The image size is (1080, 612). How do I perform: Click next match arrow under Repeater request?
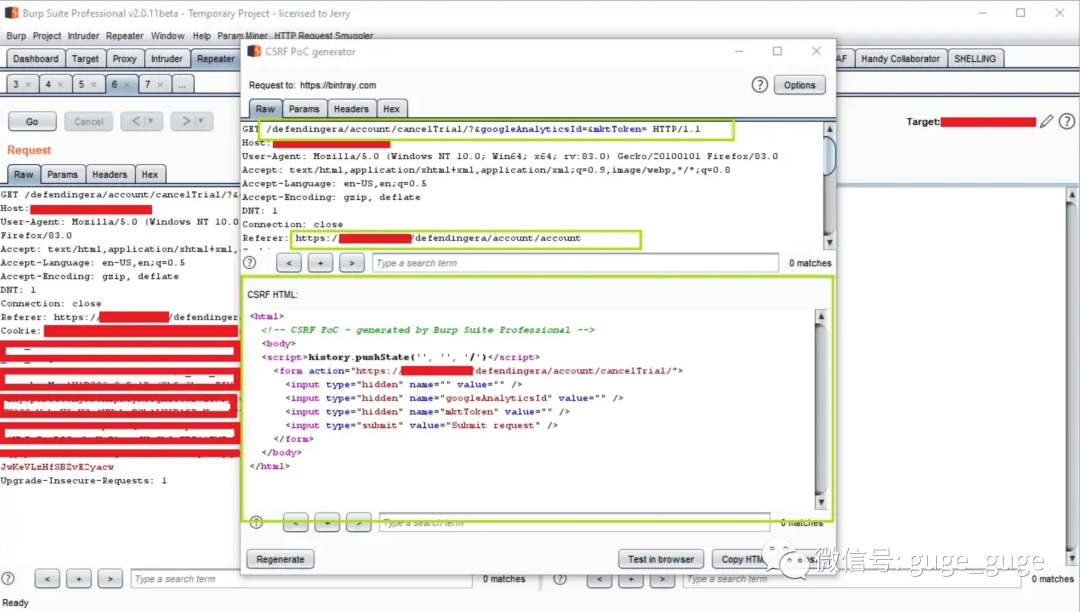tap(110, 579)
